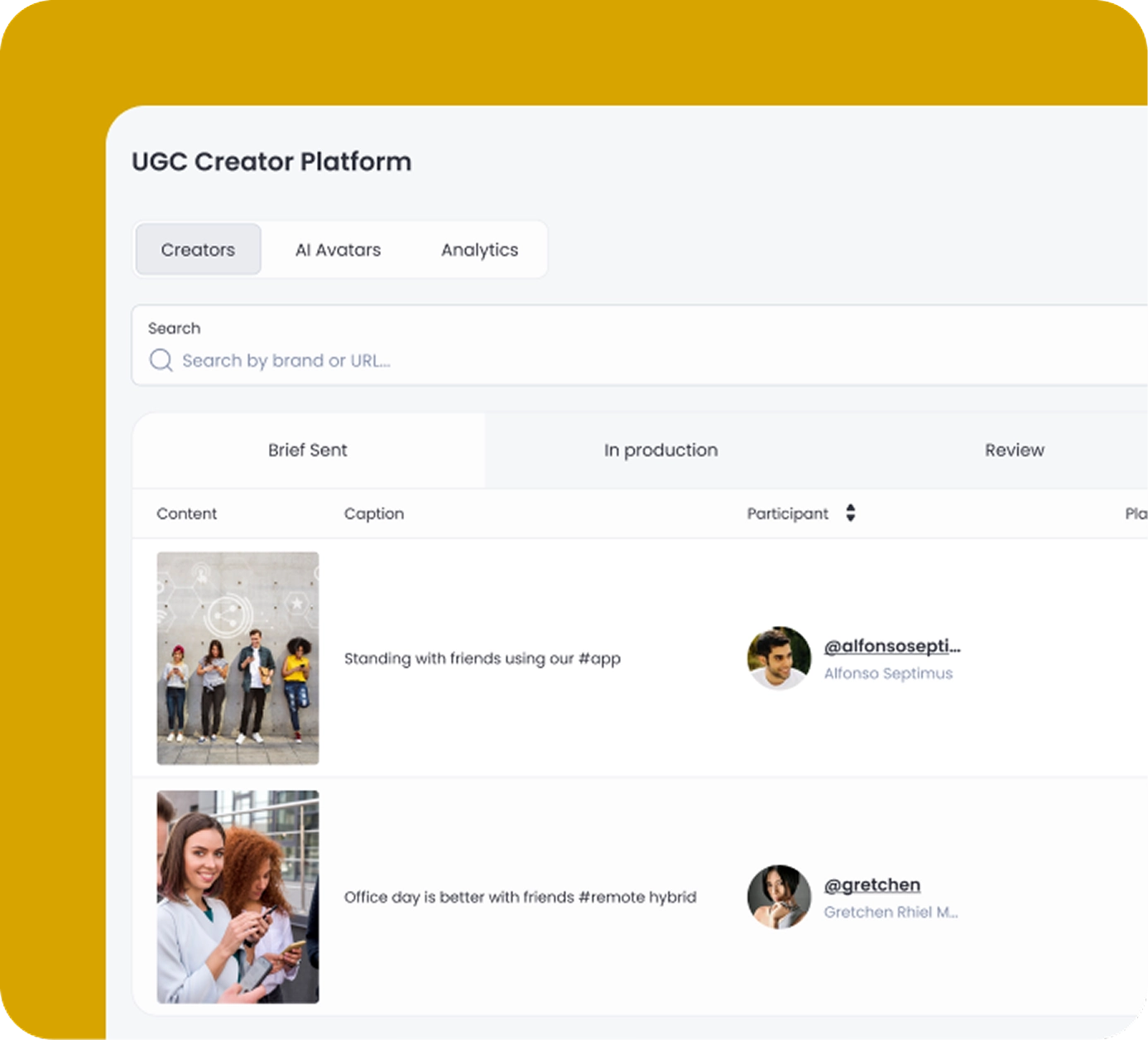Go to the Analytics tab
The height and width of the screenshot is (1040, 1148).
click(479, 249)
